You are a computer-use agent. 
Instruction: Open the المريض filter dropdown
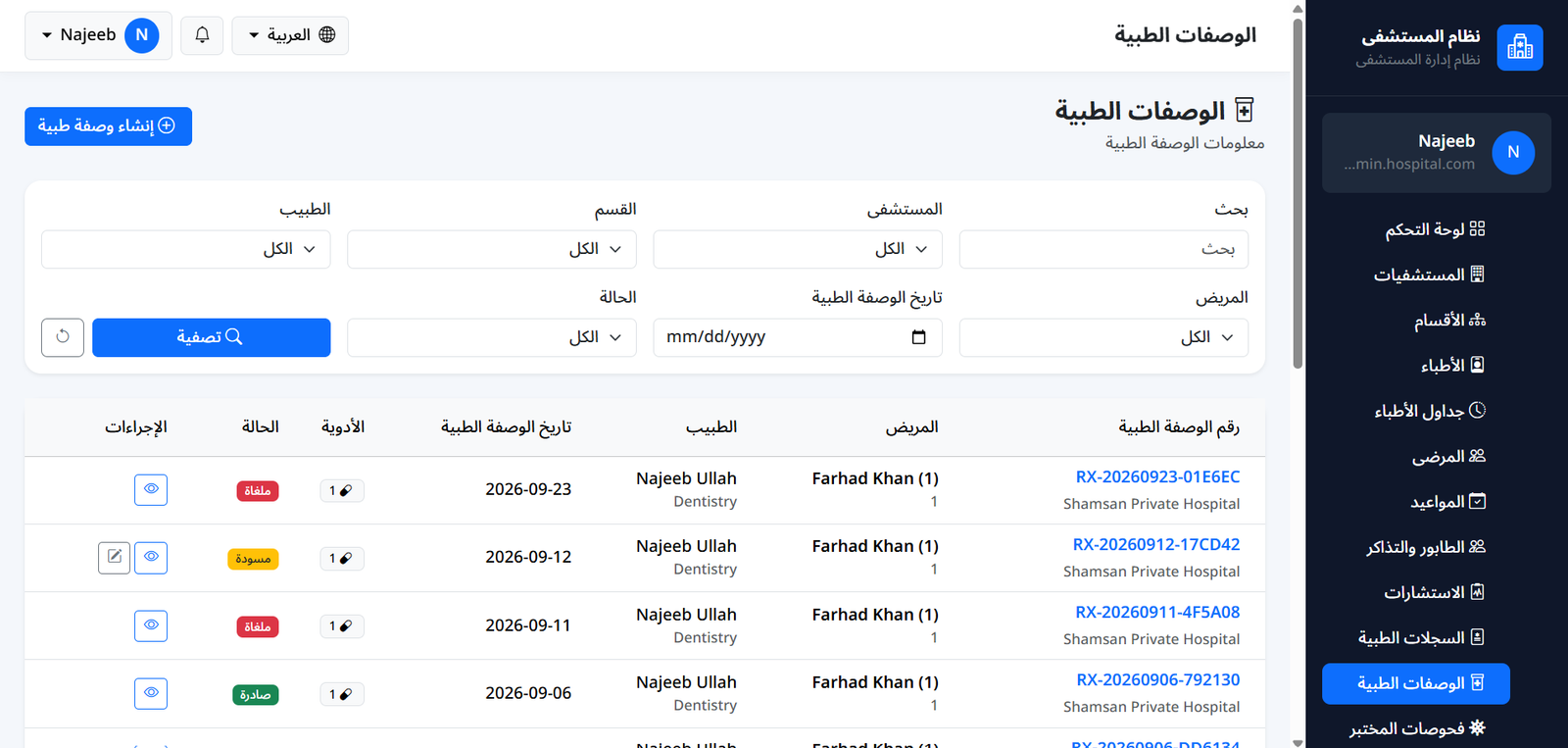(1103, 337)
